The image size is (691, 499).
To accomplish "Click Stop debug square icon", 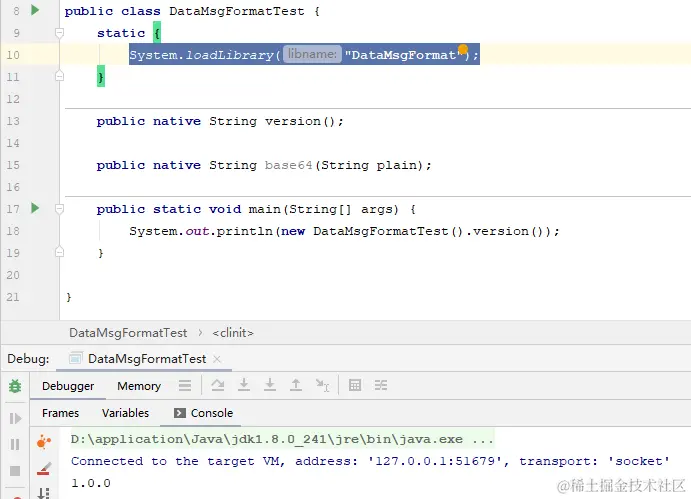I will click(15, 471).
